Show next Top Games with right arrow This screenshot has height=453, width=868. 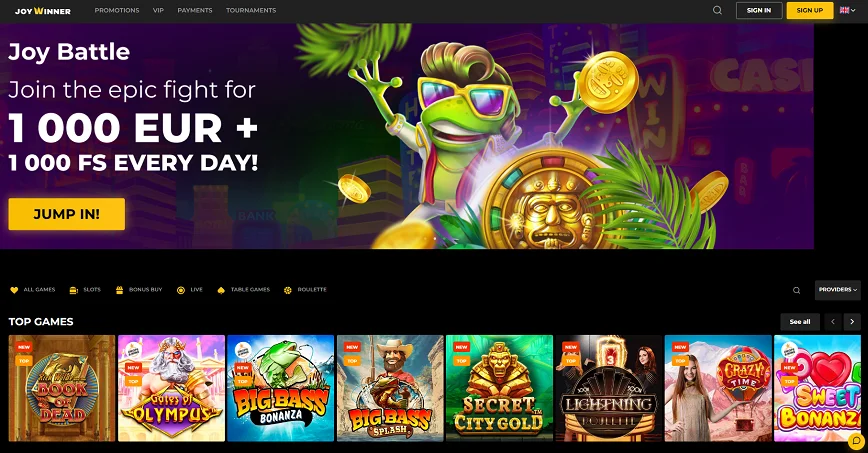click(852, 322)
